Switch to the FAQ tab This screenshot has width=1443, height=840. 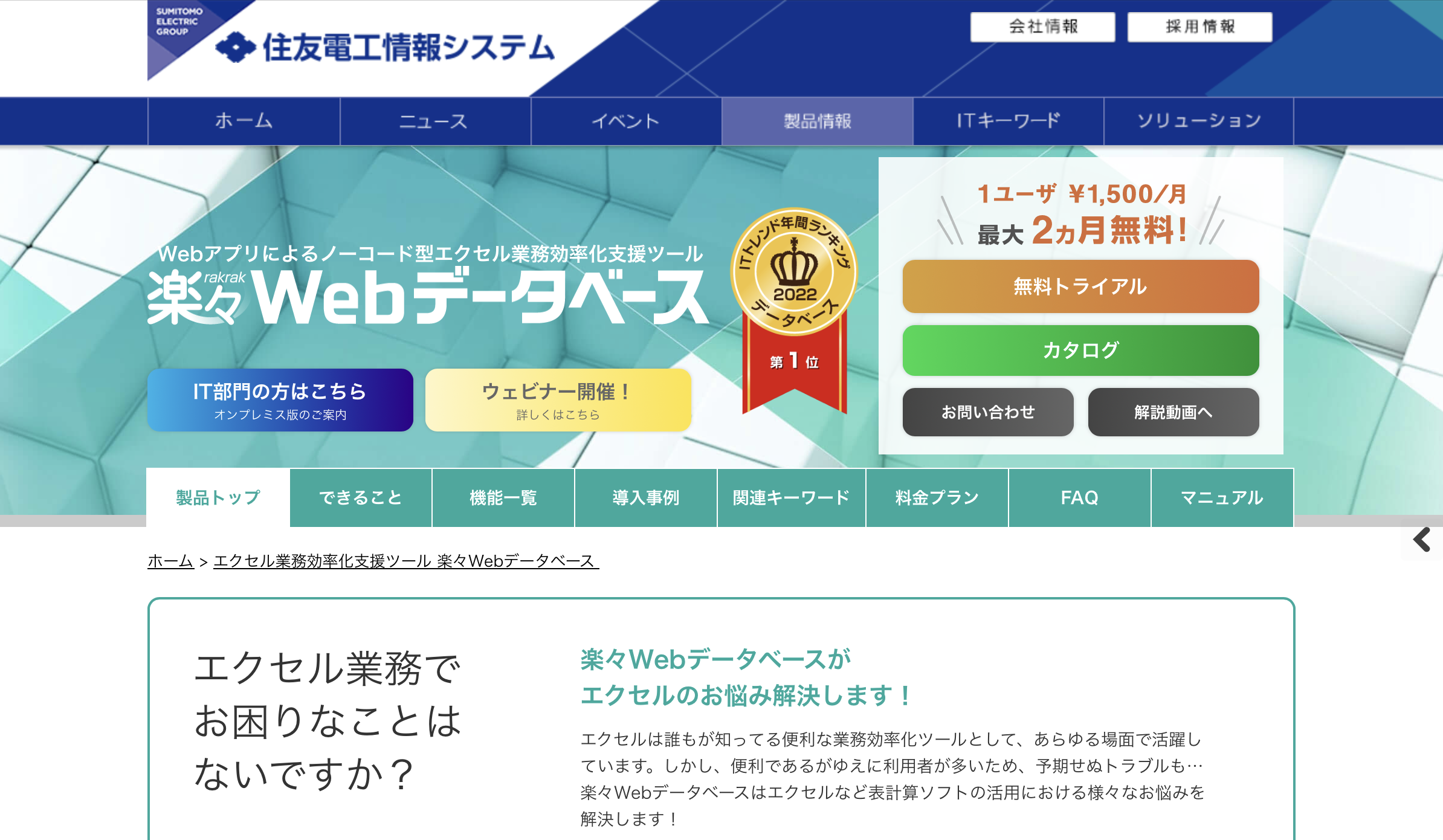tap(1080, 497)
